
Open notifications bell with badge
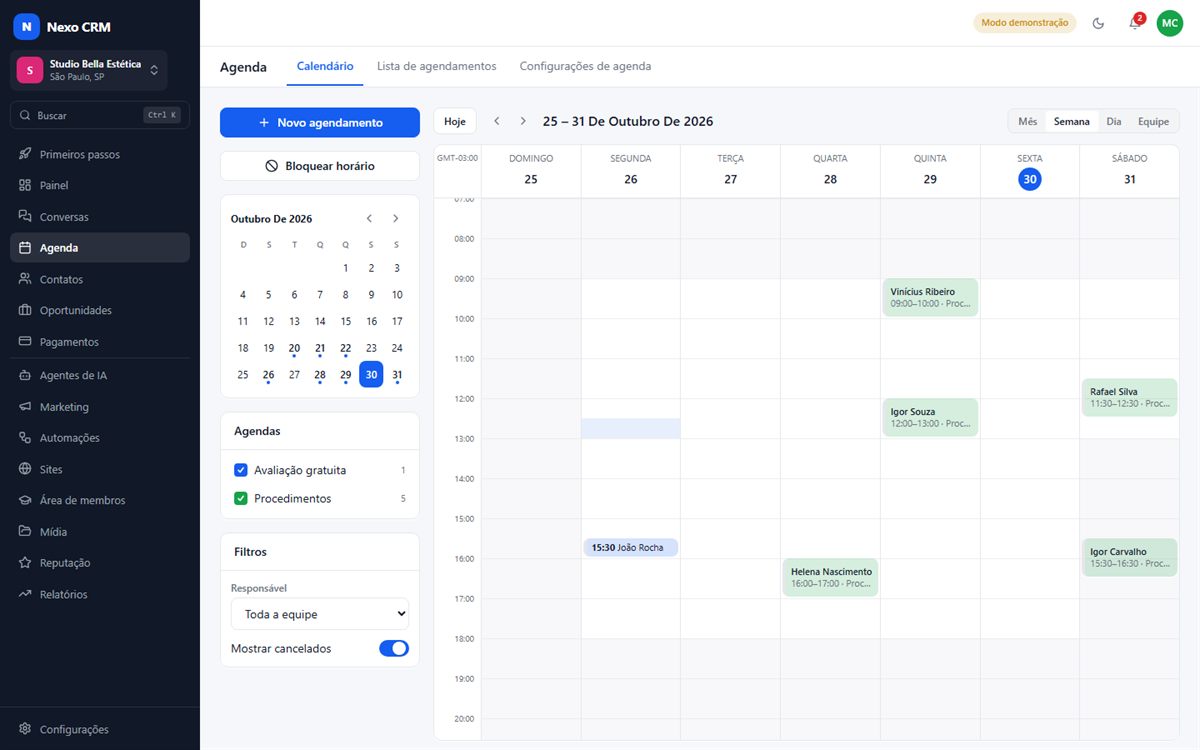pyautogui.click(x=1135, y=23)
